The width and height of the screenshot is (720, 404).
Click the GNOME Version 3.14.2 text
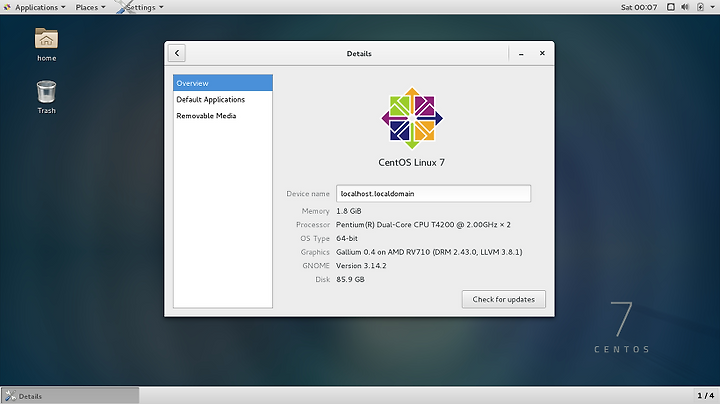361,266
